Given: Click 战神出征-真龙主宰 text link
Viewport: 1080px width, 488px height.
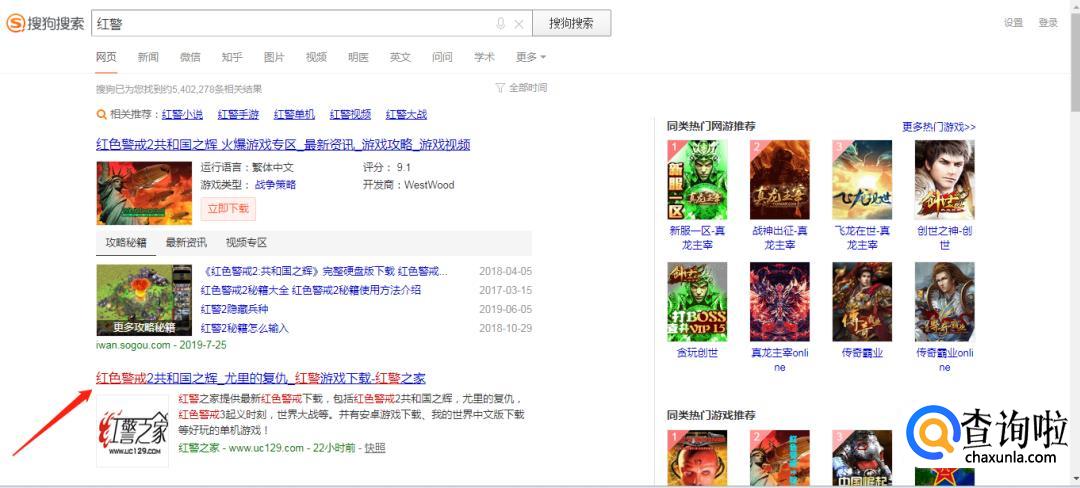Looking at the screenshot, I should (780, 237).
